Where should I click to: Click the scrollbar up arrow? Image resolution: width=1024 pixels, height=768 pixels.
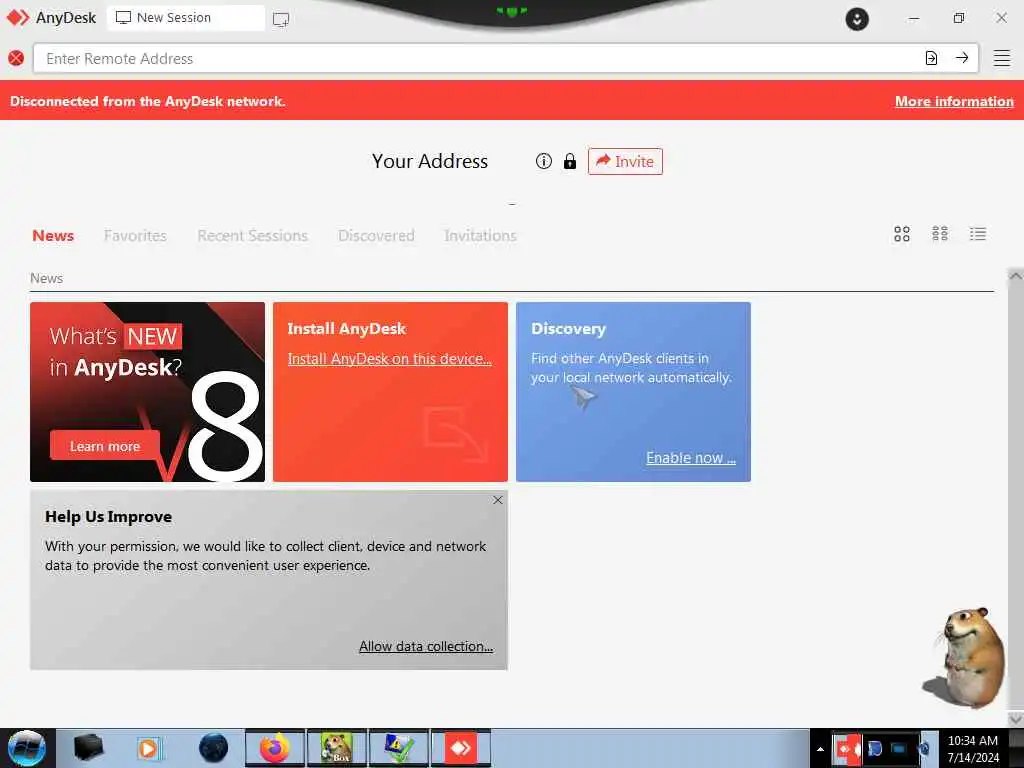point(1016,276)
